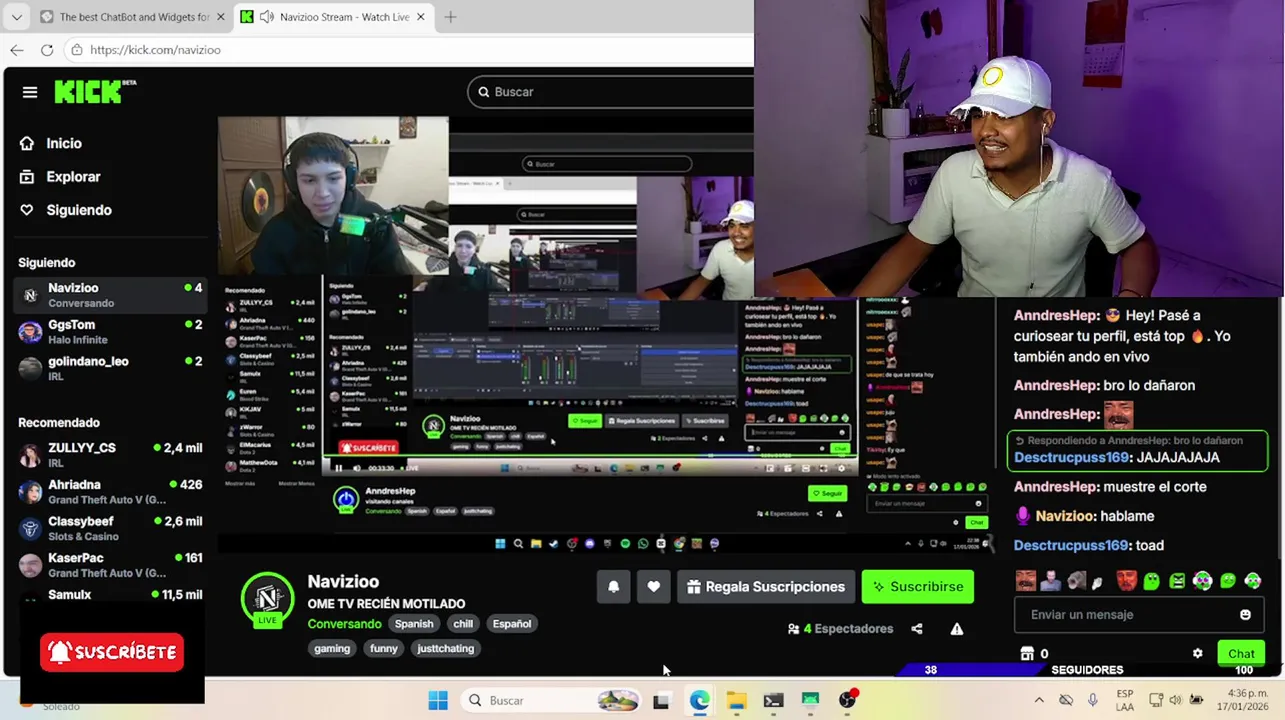This screenshot has width=1285, height=720.
Task: Click the gaming tag
Action: [x=332, y=649]
